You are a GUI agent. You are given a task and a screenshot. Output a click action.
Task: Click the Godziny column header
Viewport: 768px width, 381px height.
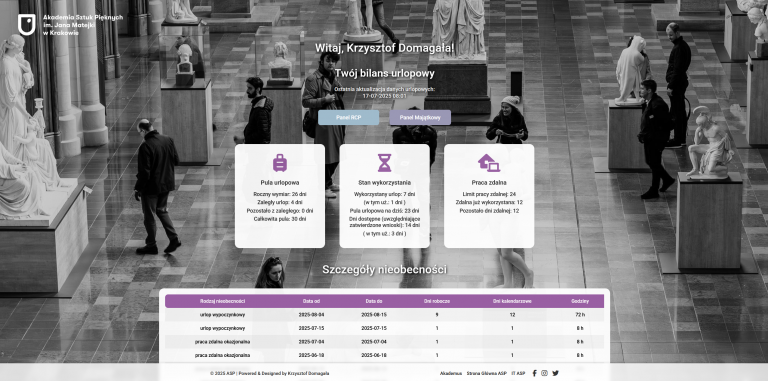(580, 301)
